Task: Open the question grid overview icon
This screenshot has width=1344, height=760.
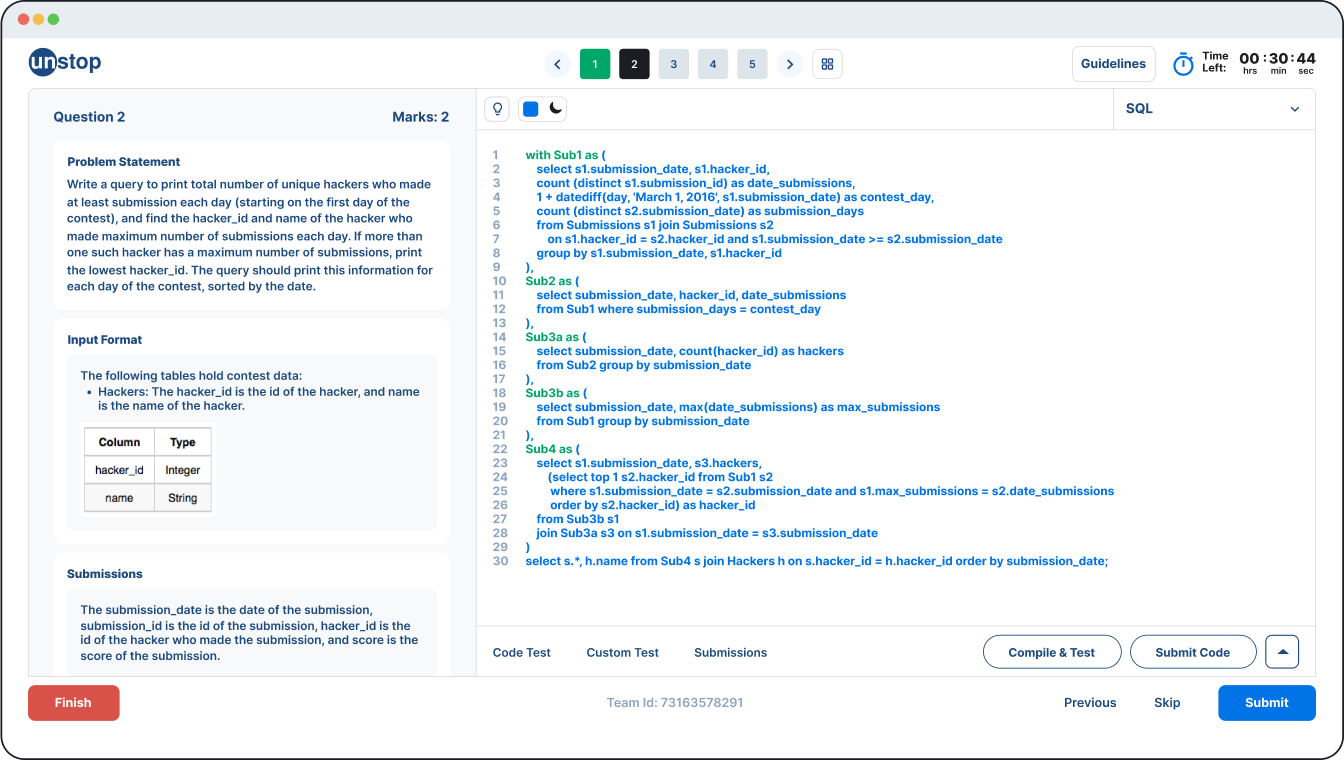Action: [x=827, y=64]
